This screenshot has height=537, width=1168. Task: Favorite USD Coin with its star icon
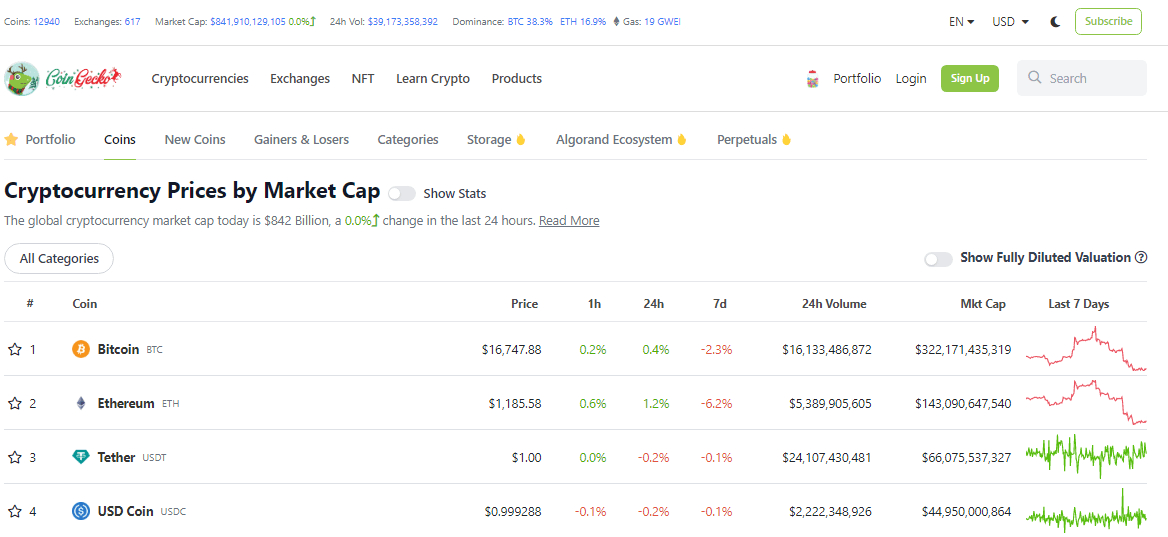pos(14,512)
